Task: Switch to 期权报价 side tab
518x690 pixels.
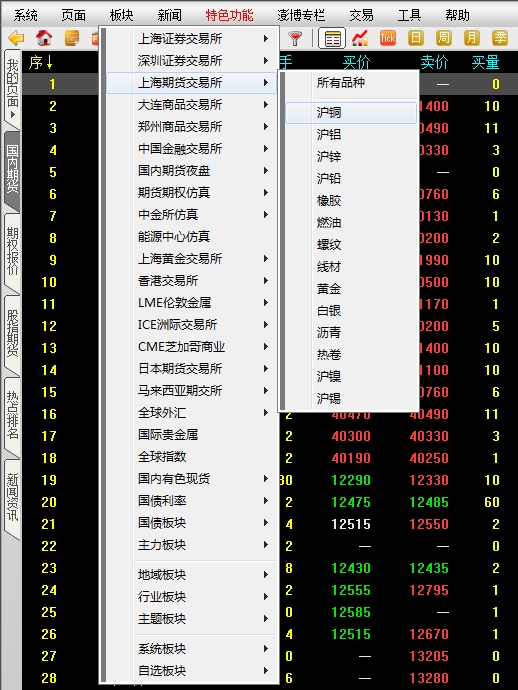Action: tap(12, 252)
